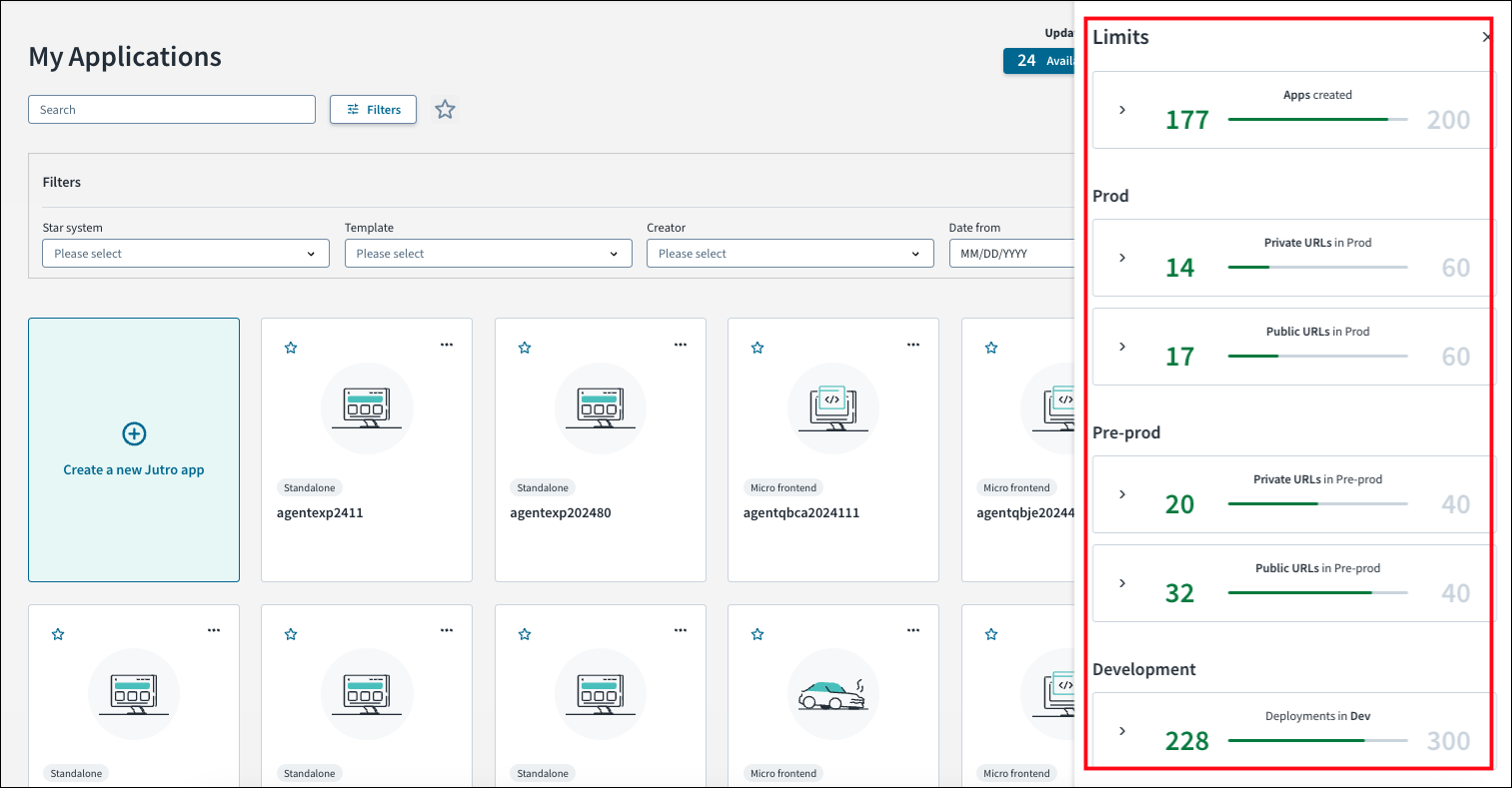Open the Template filter dropdown
This screenshot has width=1512, height=788.
(x=489, y=254)
